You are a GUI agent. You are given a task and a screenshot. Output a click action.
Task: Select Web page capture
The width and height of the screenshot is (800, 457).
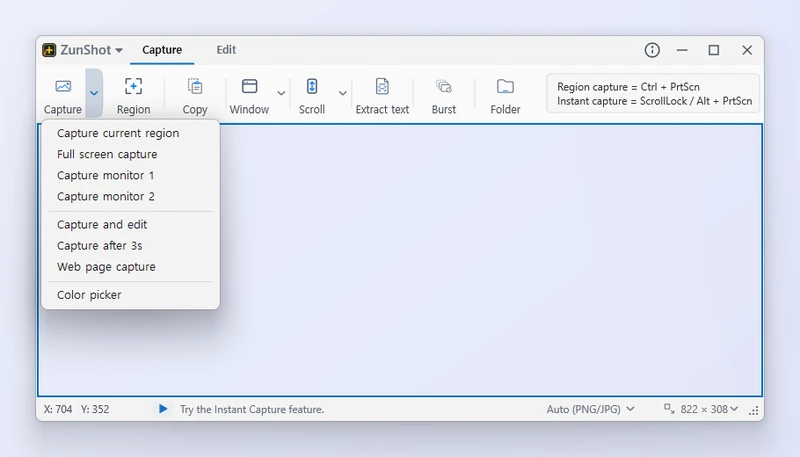pos(131,267)
